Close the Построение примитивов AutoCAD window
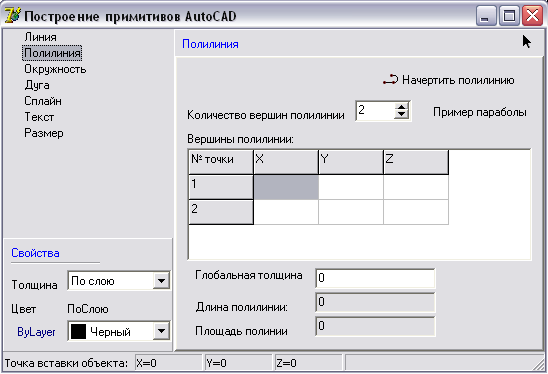 (532, 16)
